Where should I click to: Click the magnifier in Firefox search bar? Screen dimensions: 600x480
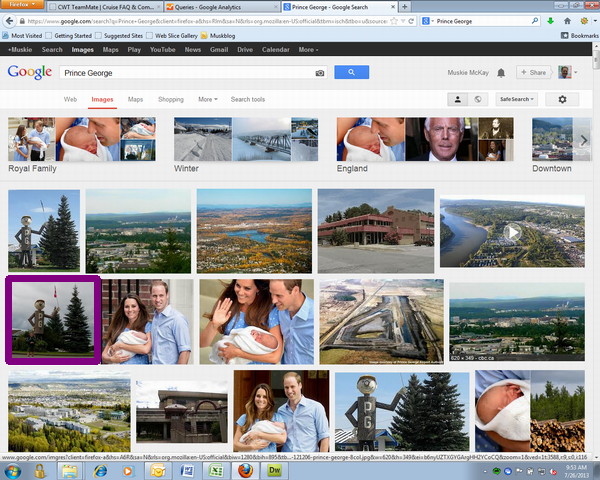coord(535,21)
